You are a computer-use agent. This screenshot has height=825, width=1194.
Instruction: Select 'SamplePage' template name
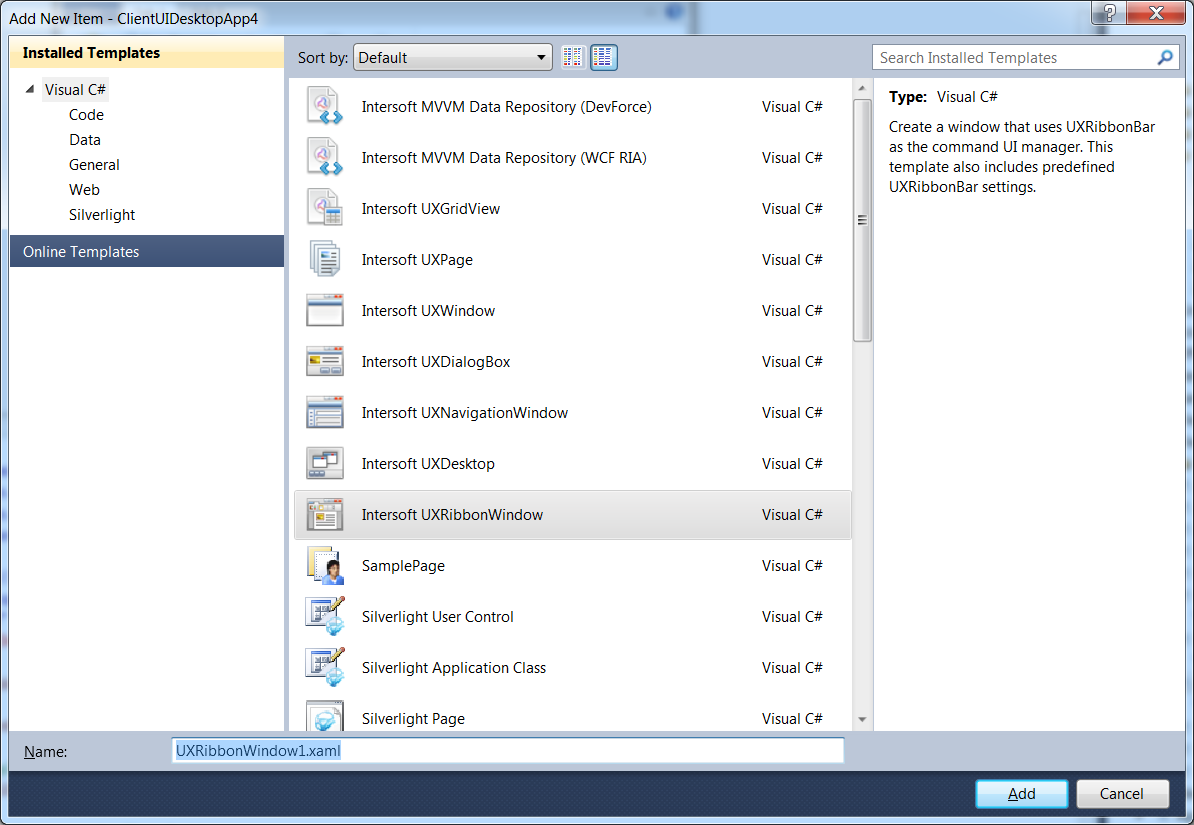tap(404, 566)
